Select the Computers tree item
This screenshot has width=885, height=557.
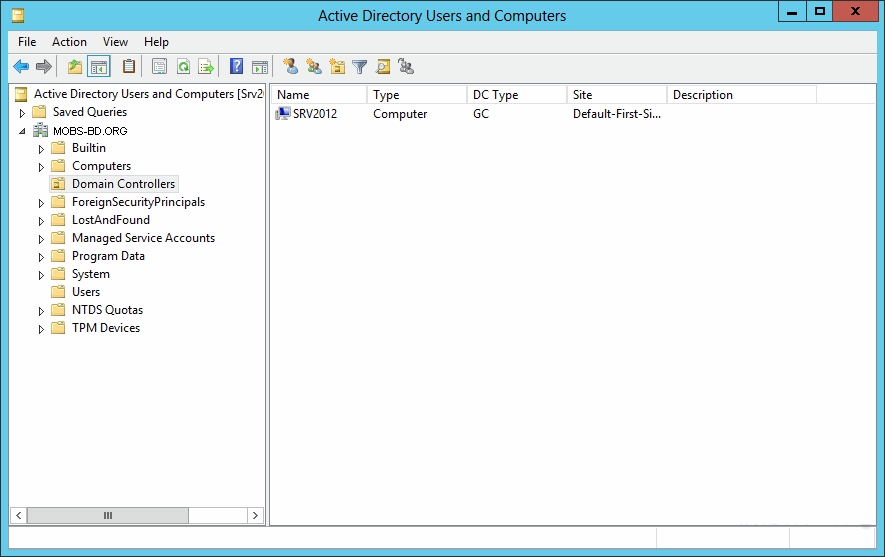click(x=102, y=166)
